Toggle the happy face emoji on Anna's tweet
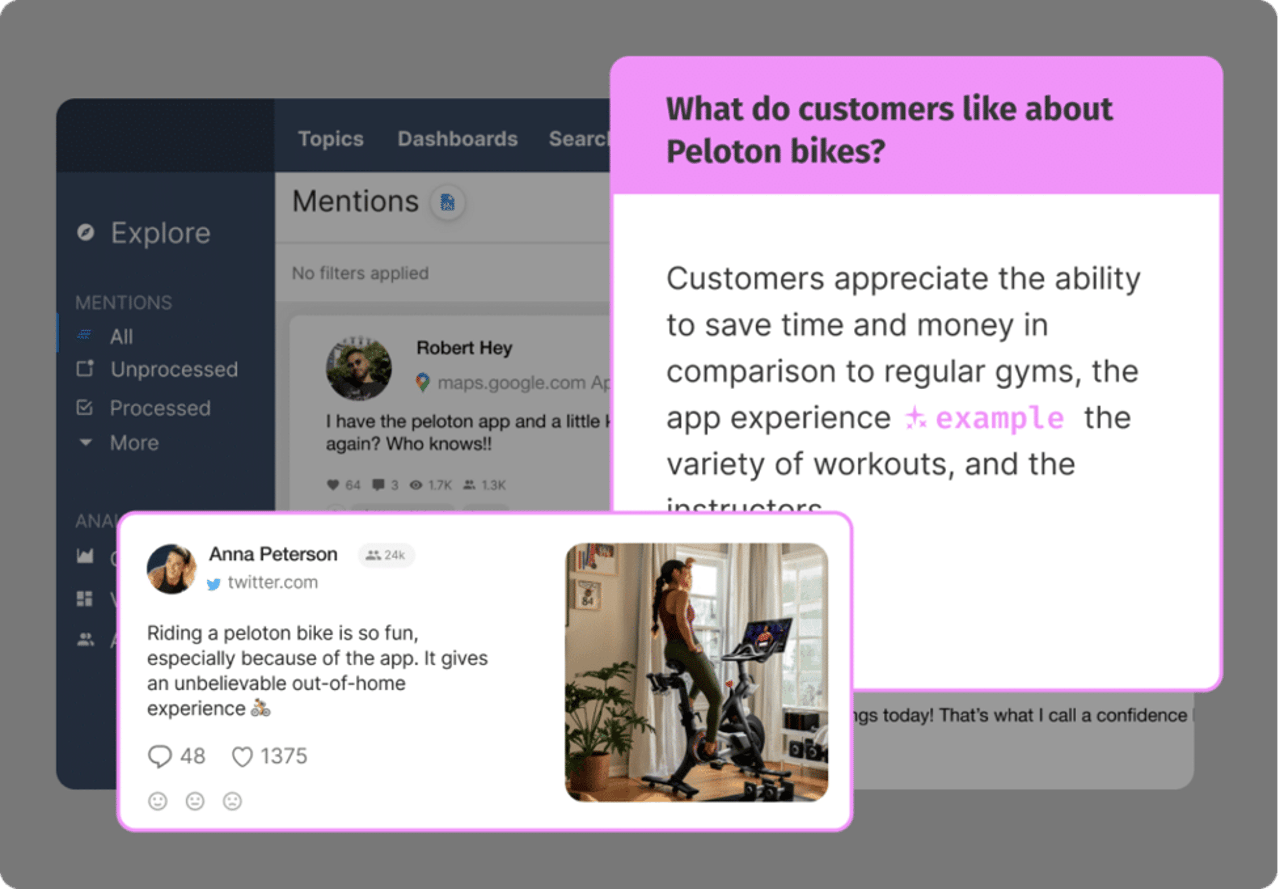Screen dimensions: 1280x889 pos(157,801)
